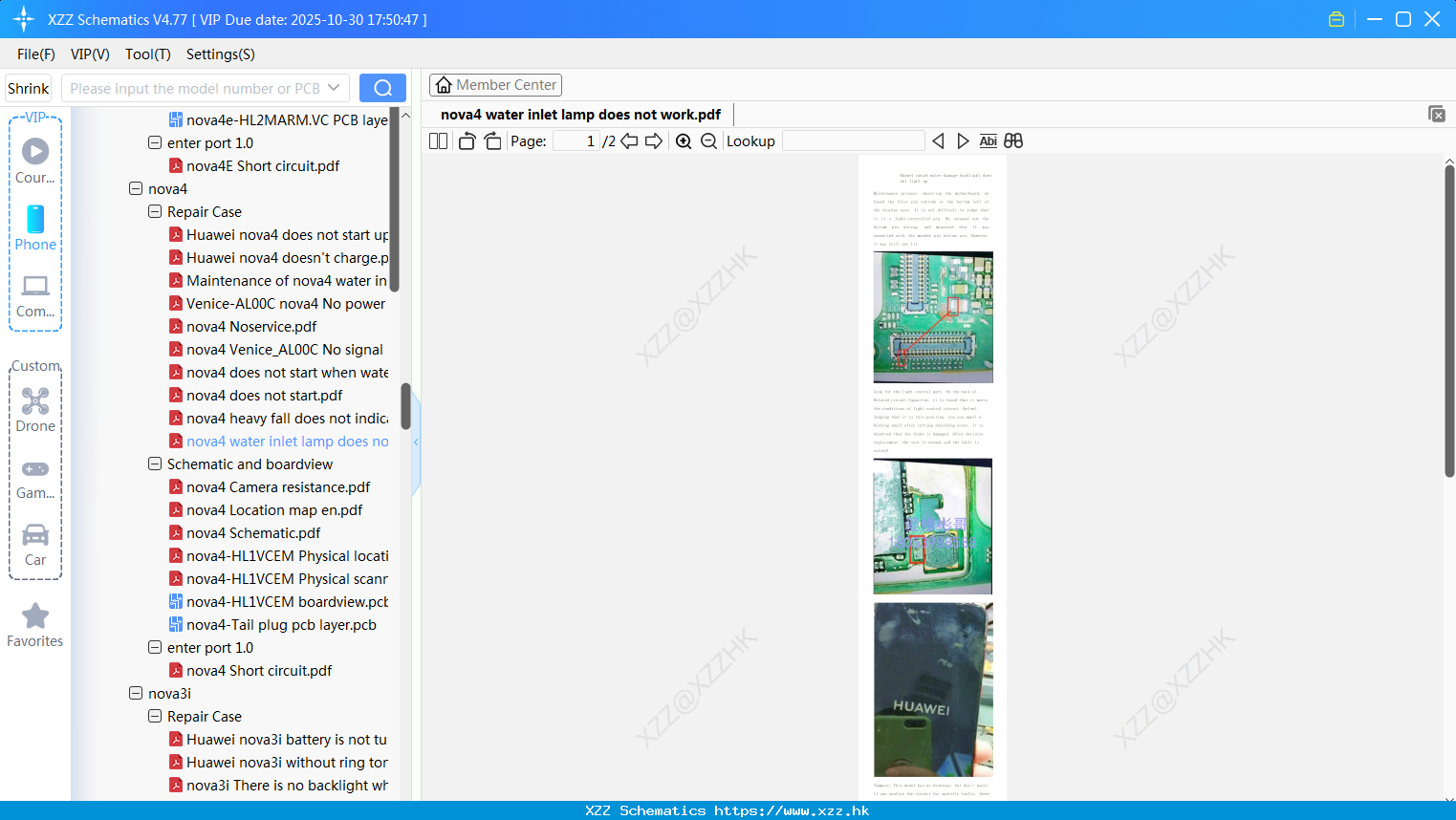Open nova4 does not start.pdf
This screenshot has height=820, width=1456.
pyautogui.click(x=264, y=395)
